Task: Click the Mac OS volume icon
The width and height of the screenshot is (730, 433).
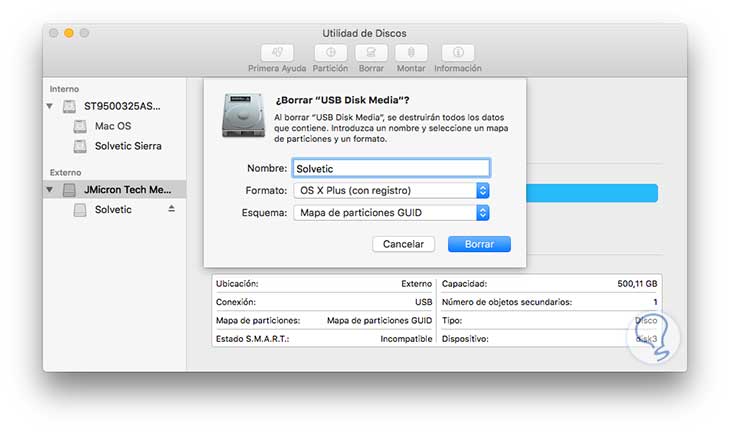Action: click(x=80, y=127)
